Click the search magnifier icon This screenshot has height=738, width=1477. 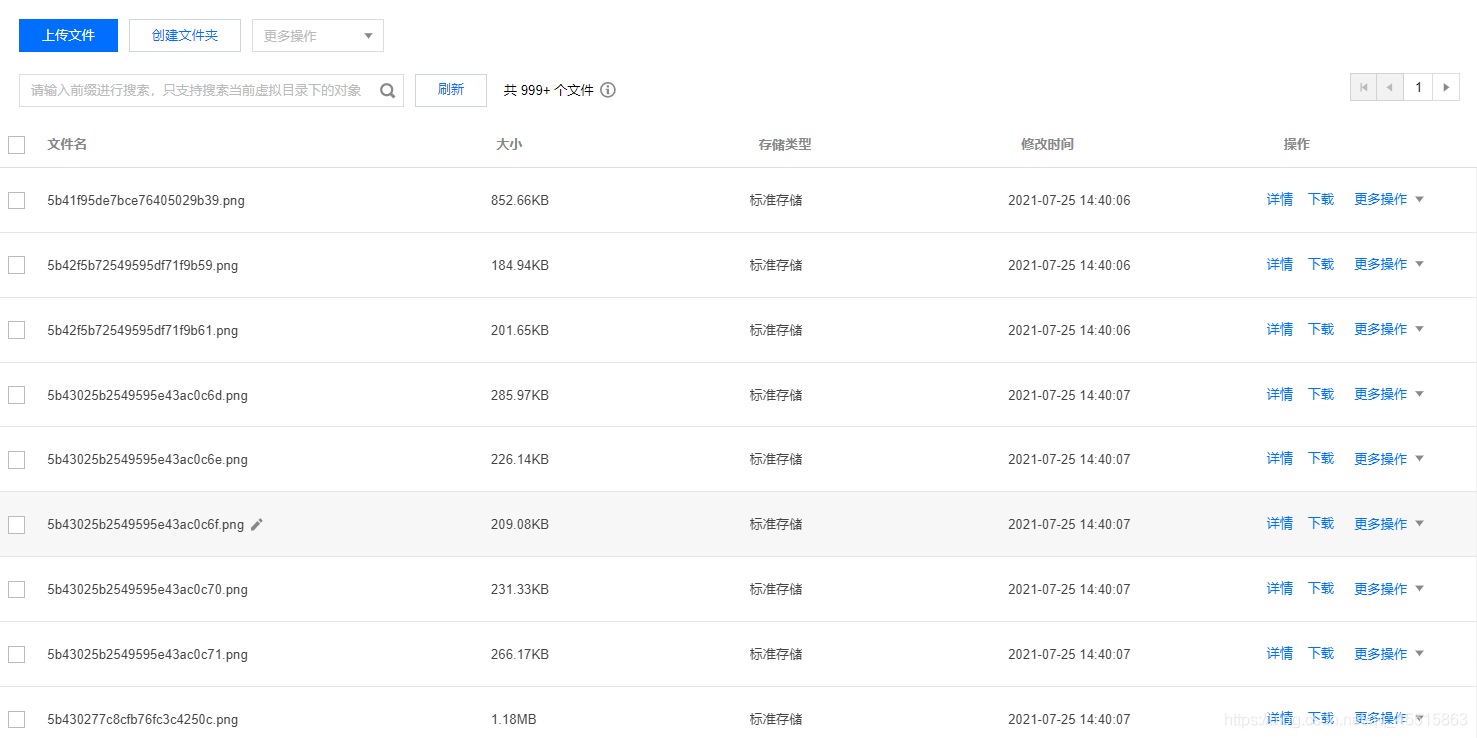tap(388, 90)
